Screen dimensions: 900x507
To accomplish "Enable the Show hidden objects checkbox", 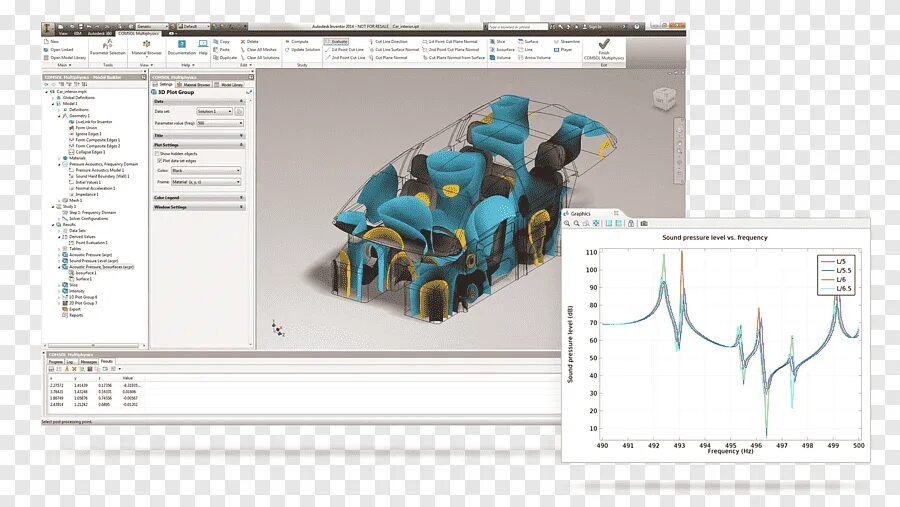I will click(x=157, y=154).
